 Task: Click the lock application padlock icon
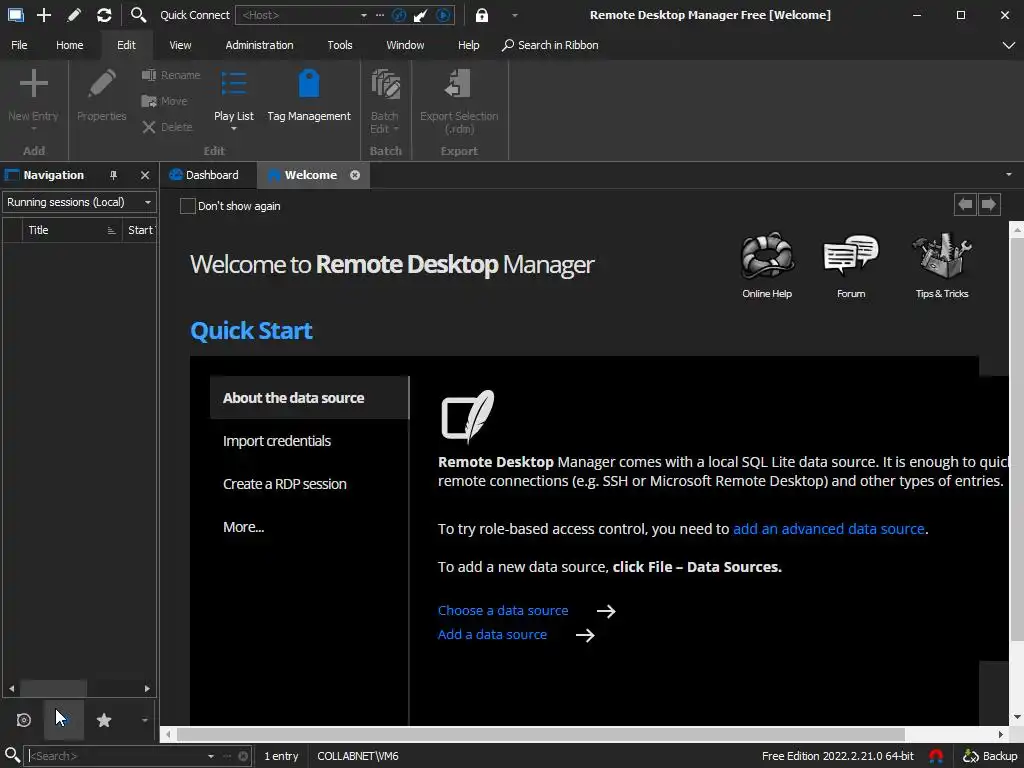(x=481, y=15)
